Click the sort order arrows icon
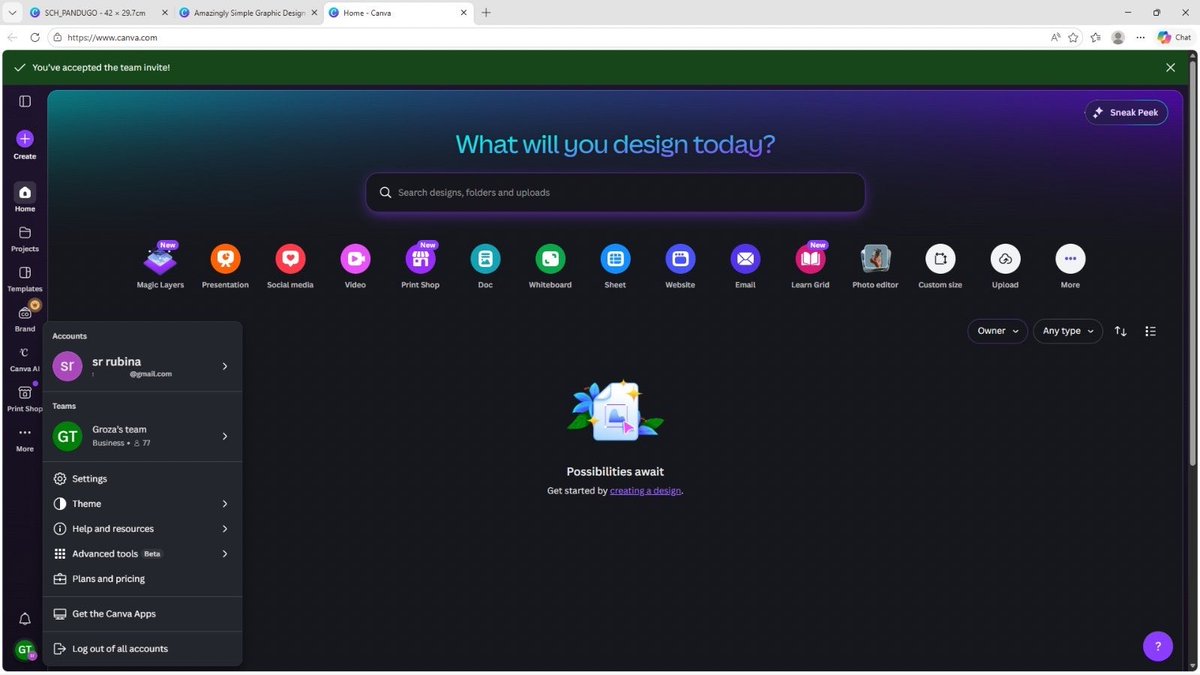 (x=1121, y=331)
